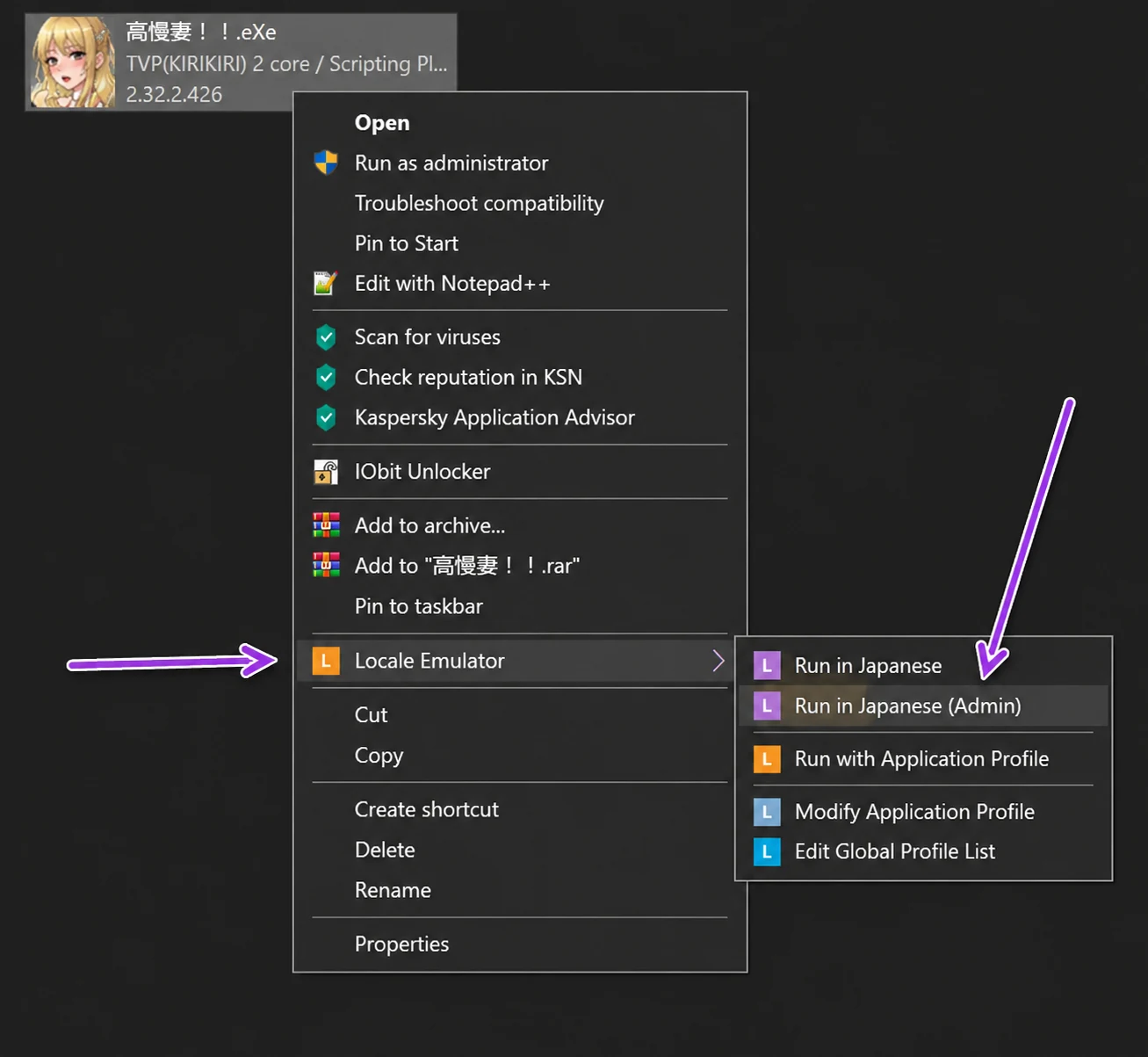Click the purple L icon for Run in Japanese (Admin)
Screen dimensions: 1148x1057
coord(767,706)
